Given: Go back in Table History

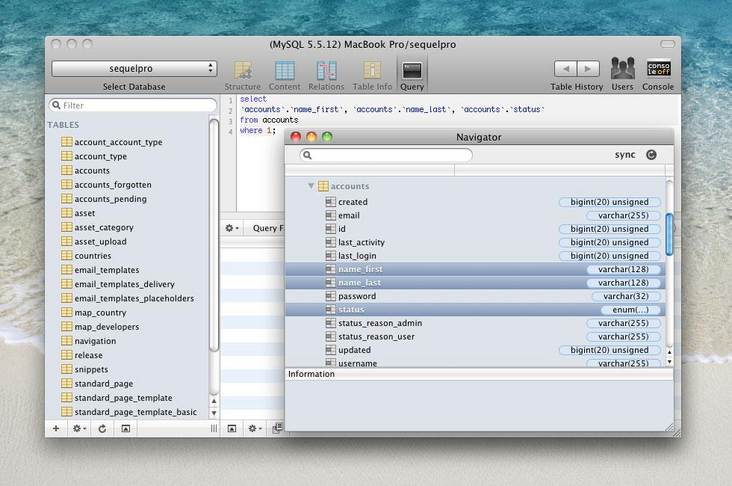Looking at the screenshot, I should (x=565, y=69).
